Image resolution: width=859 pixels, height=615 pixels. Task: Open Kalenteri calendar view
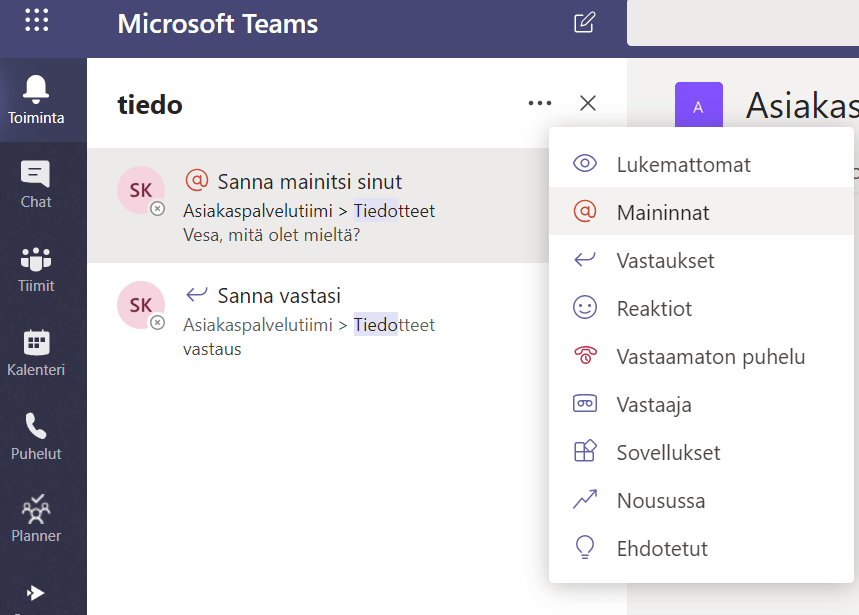(36, 353)
